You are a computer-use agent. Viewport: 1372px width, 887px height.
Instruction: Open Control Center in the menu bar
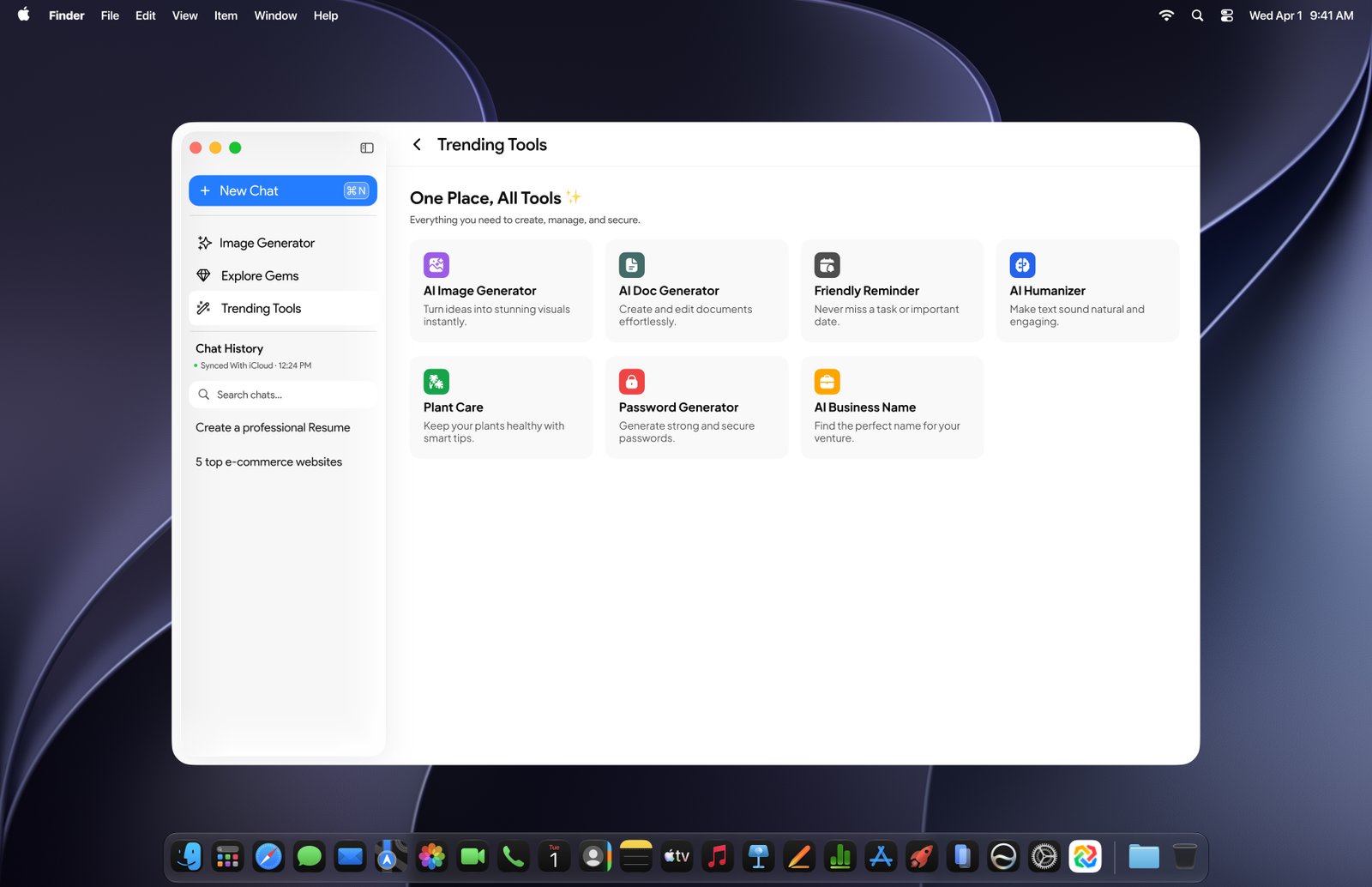pos(1227,15)
